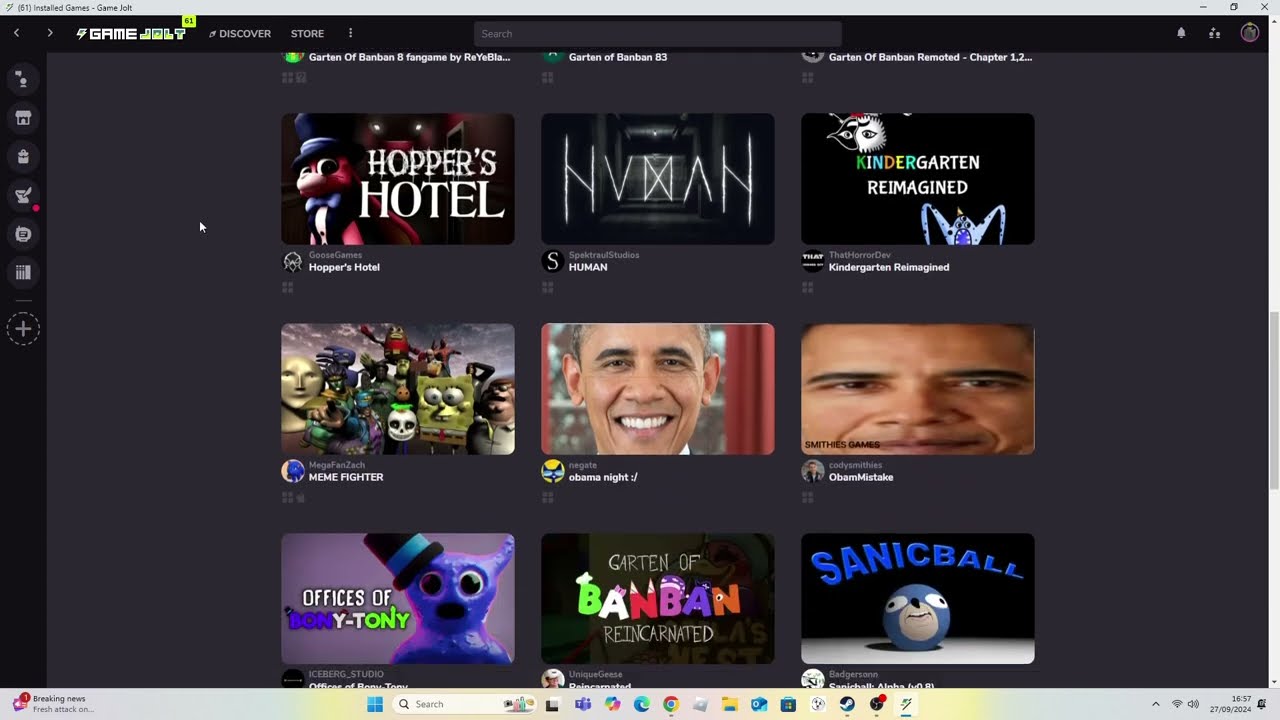The height and width of the screenshot is (720, 1280).
Task: Click the HUMAN game thumbnail
Action: click(x=658, y=179)
